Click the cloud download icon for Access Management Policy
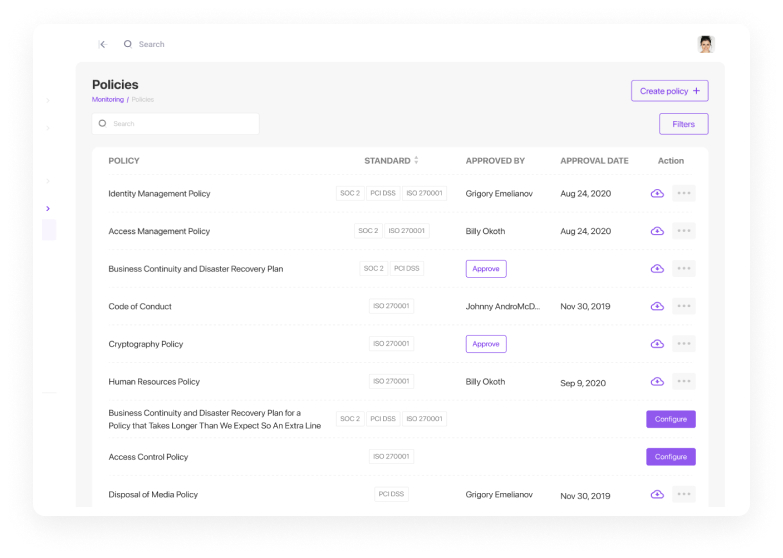 click(657, 231)
